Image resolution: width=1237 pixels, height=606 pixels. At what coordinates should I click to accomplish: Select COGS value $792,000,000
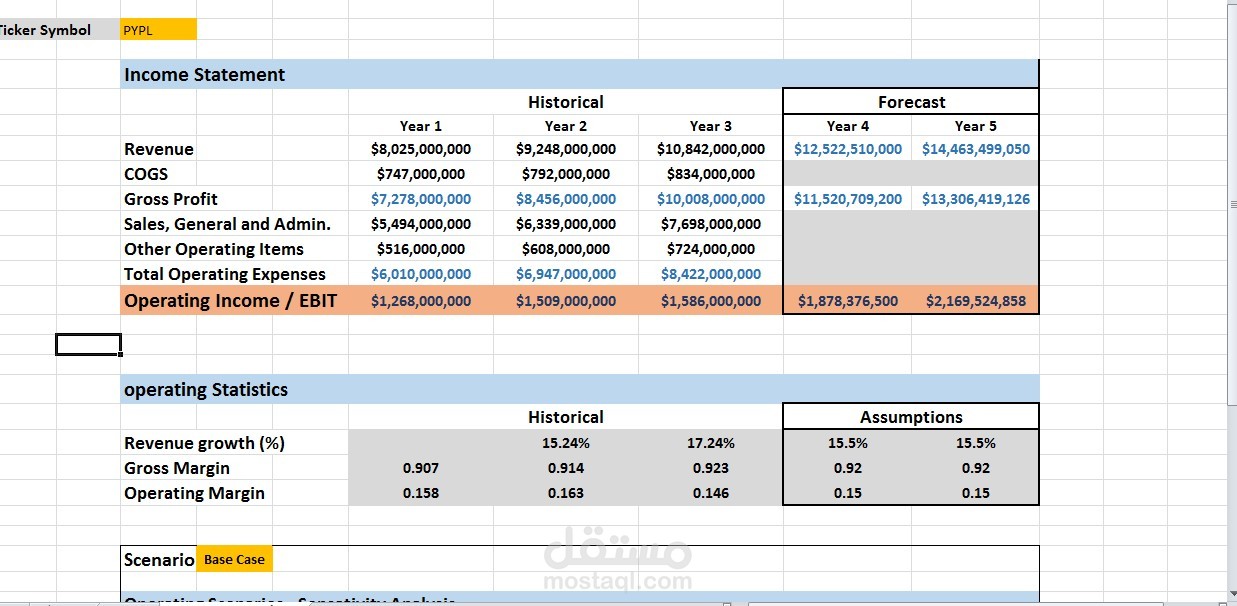point(566,174)
